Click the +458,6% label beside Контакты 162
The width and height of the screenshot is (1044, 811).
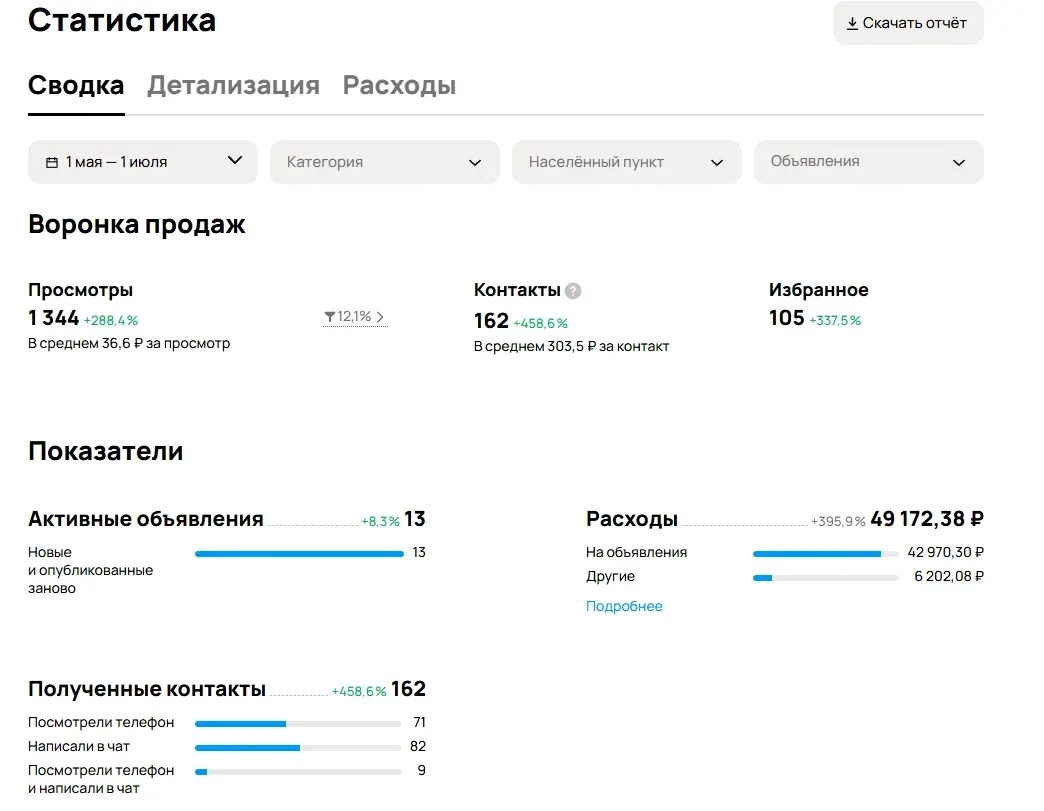540,324
